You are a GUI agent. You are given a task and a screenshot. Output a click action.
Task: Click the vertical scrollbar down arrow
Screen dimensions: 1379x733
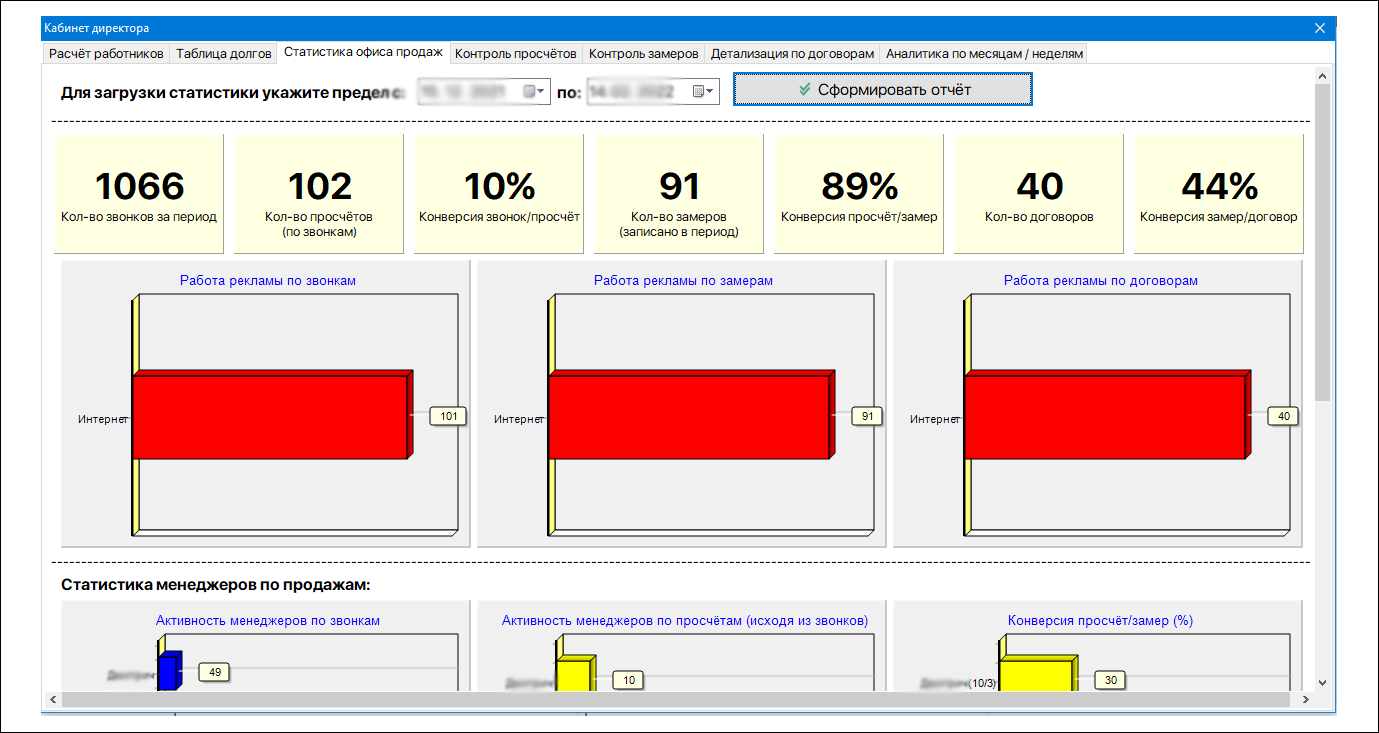point(1323,682)
